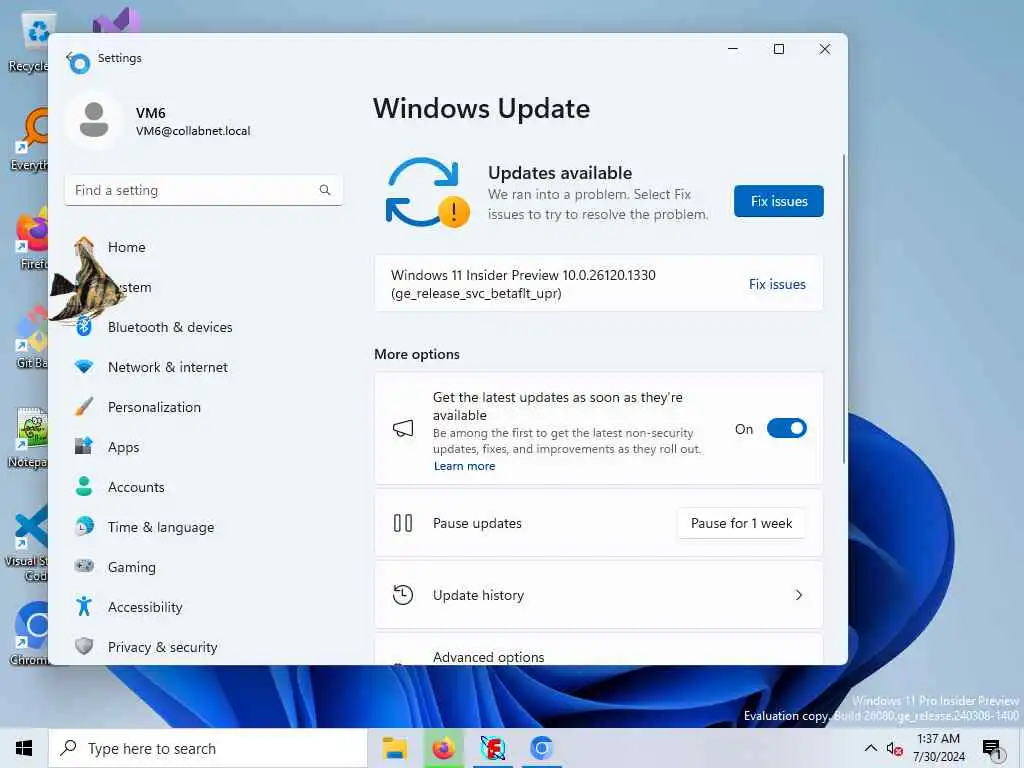Click the Type here to search box
1024x768 pixels.
(208, 748)
